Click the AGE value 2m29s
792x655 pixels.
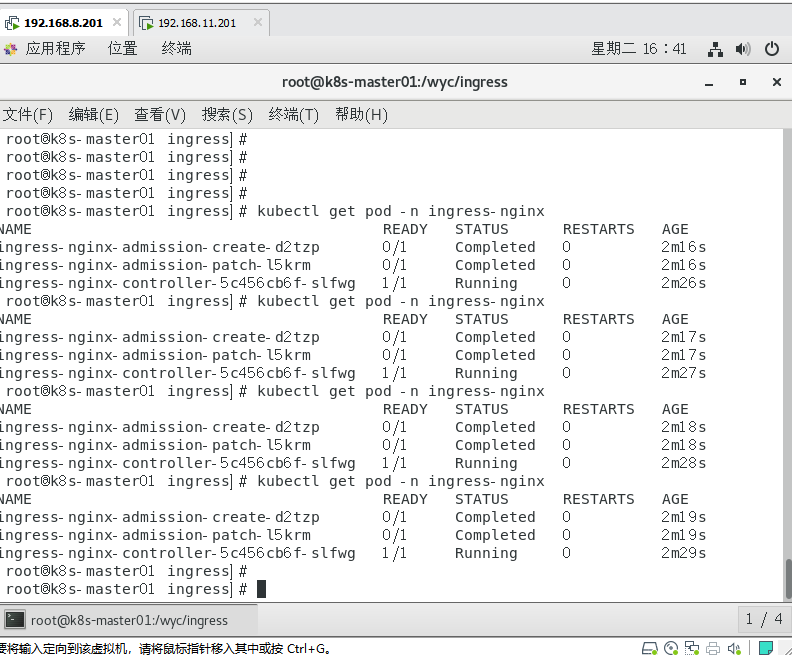pos(683,553)
